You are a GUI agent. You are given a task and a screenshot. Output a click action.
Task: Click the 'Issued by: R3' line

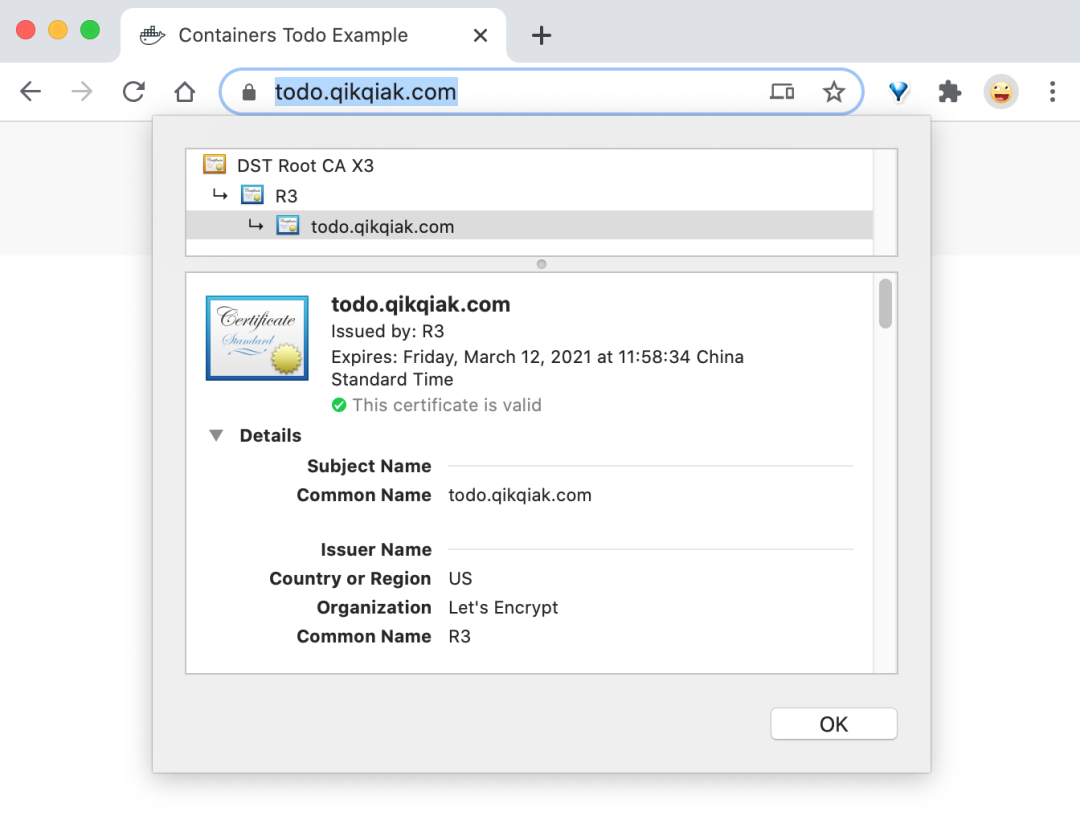click(x=388, y=331)
